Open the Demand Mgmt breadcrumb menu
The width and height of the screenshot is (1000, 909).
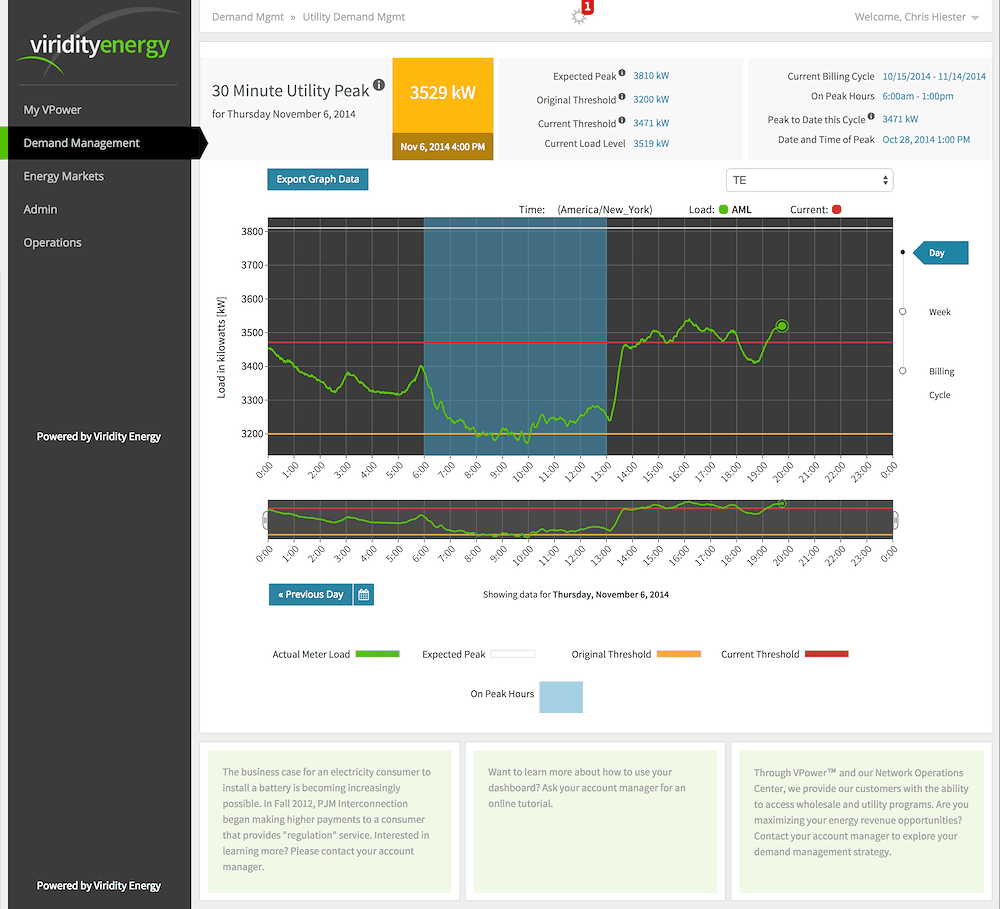click(x=247, y=16)
